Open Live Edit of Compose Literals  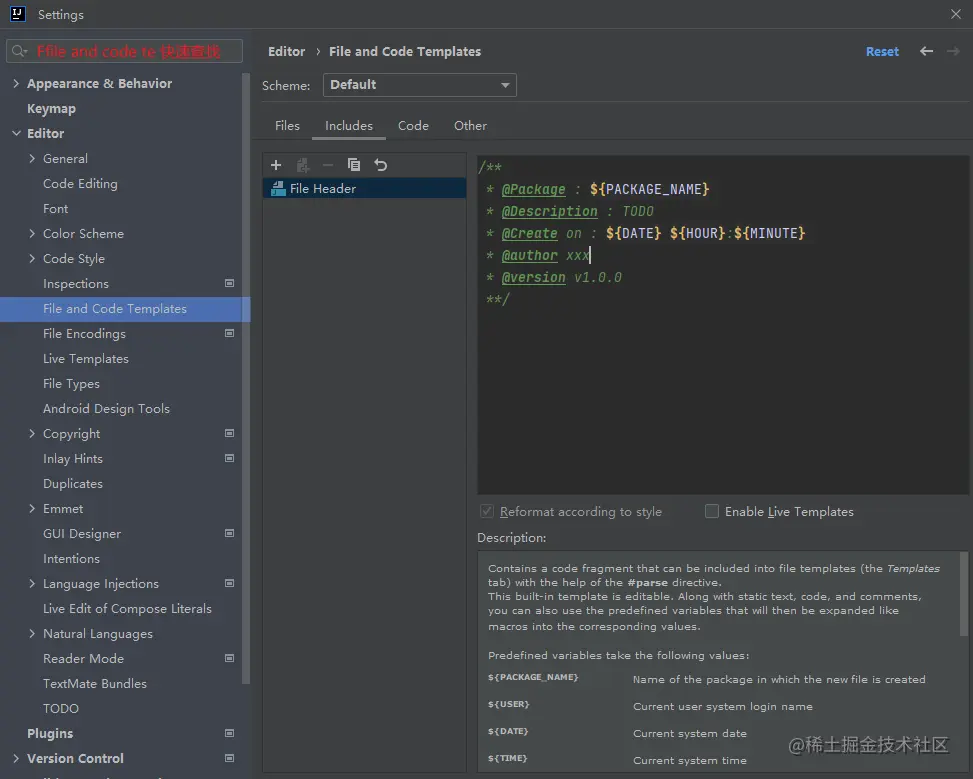point(127,608)
